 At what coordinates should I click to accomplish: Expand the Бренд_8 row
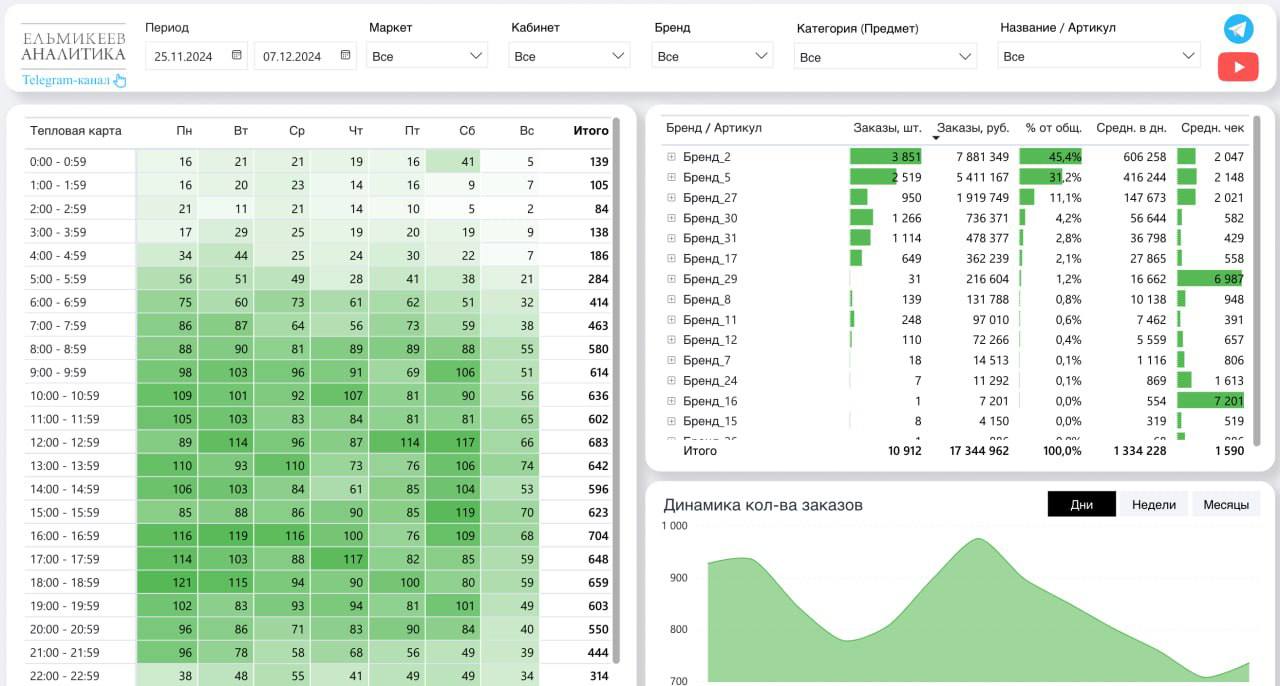[x=672, y=299]
